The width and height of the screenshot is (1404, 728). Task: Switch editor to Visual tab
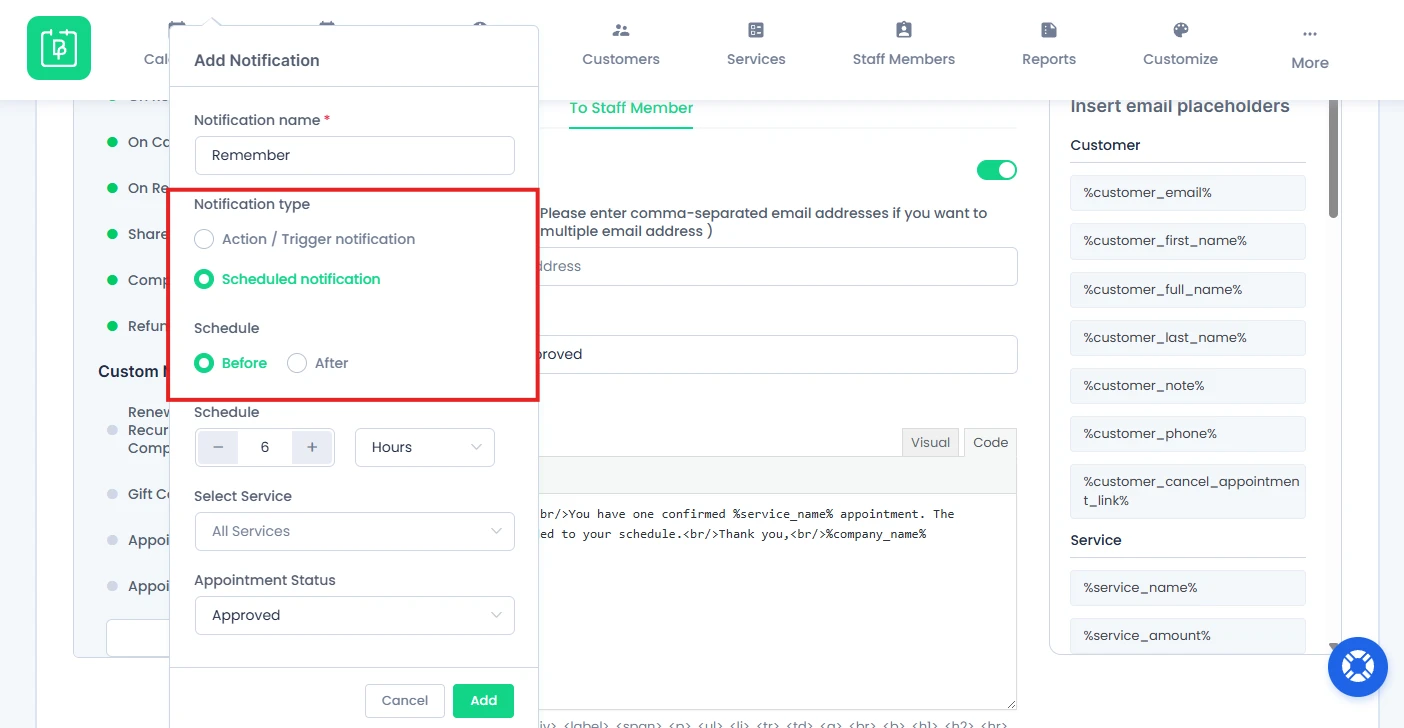(x=930, y=442)
